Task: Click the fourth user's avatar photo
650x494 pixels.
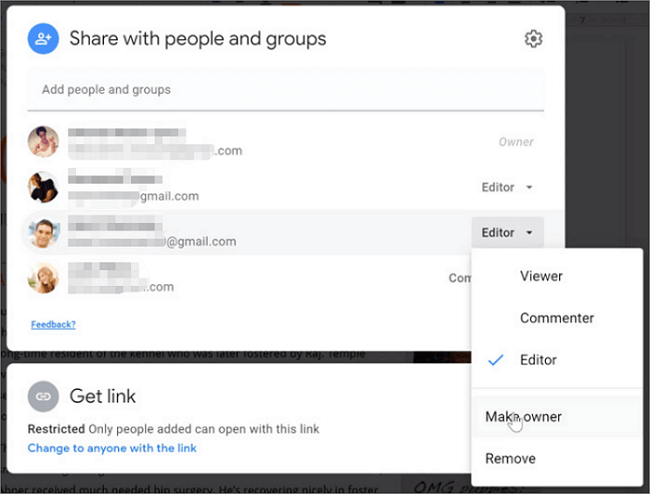Action: [43, 278]
